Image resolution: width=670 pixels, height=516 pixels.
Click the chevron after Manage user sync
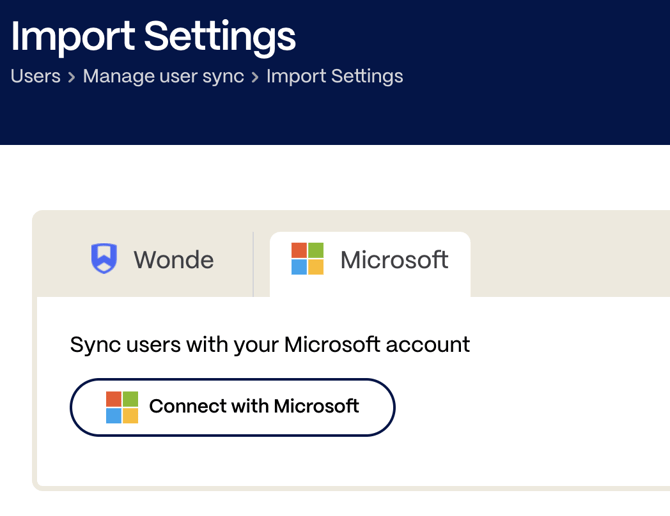coord(255,77)
